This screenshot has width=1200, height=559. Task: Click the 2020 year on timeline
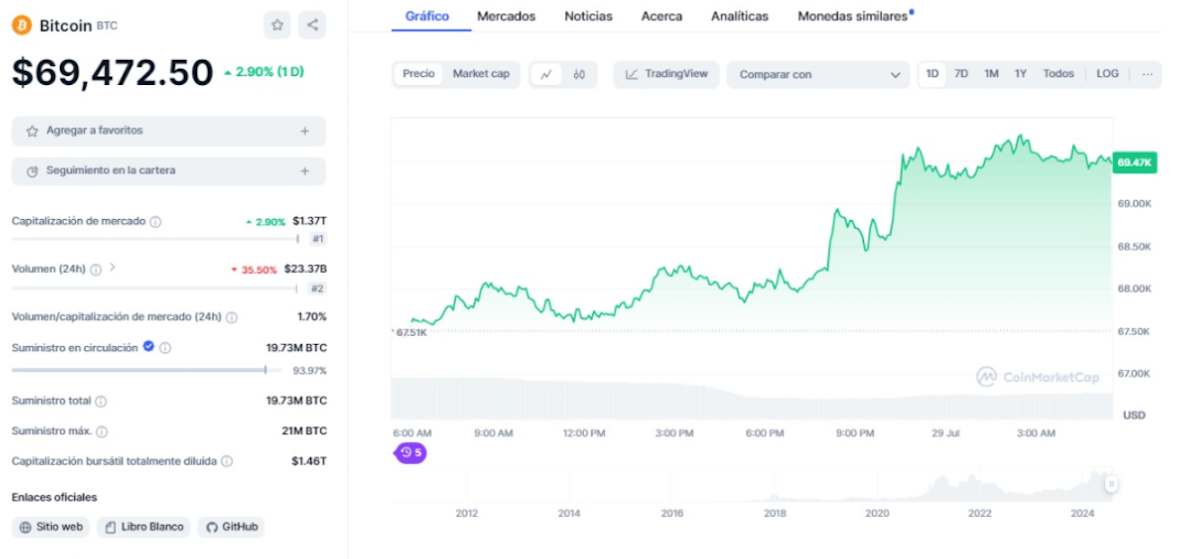click(x=877, y=513)
